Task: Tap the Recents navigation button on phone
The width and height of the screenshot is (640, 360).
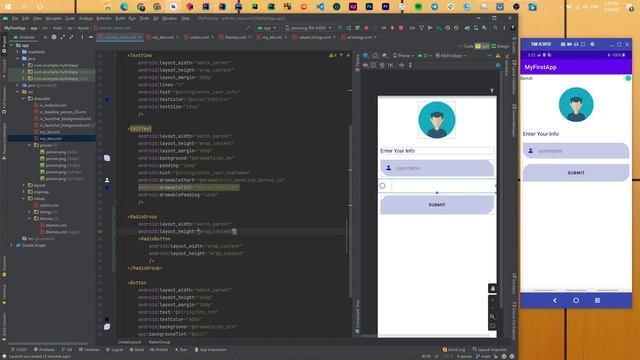Action: click(597, 300)
